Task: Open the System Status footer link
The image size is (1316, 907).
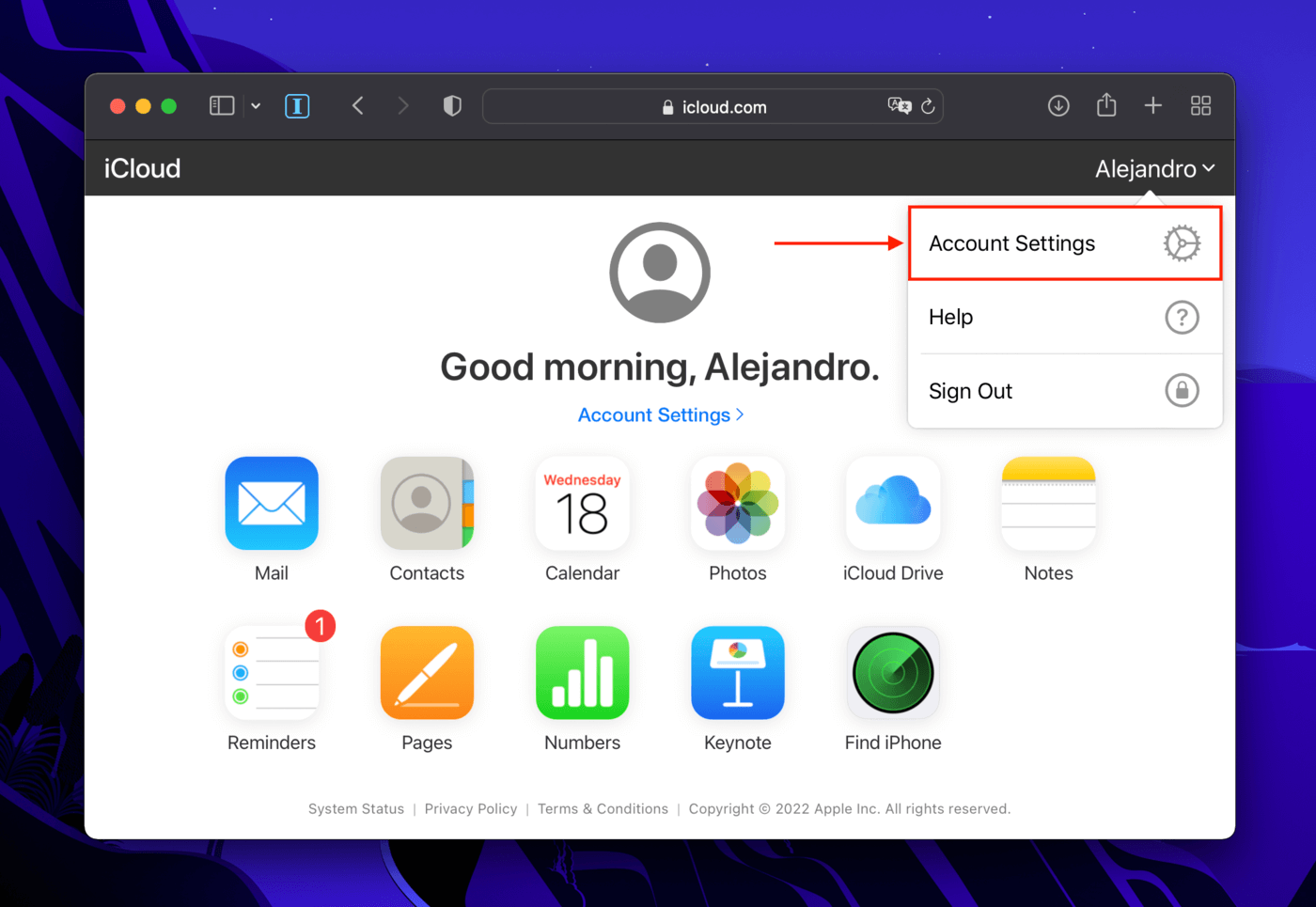Action: (356, 809)
